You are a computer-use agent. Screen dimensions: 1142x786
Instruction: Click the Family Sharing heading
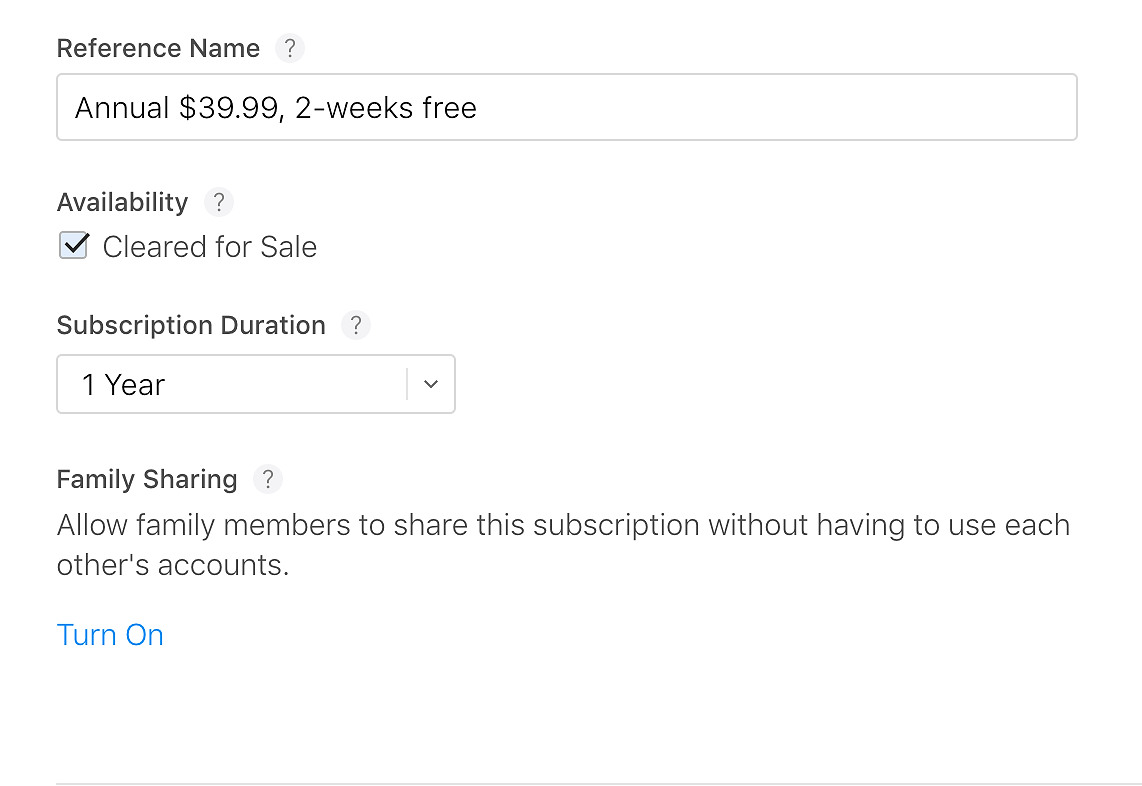147,479
